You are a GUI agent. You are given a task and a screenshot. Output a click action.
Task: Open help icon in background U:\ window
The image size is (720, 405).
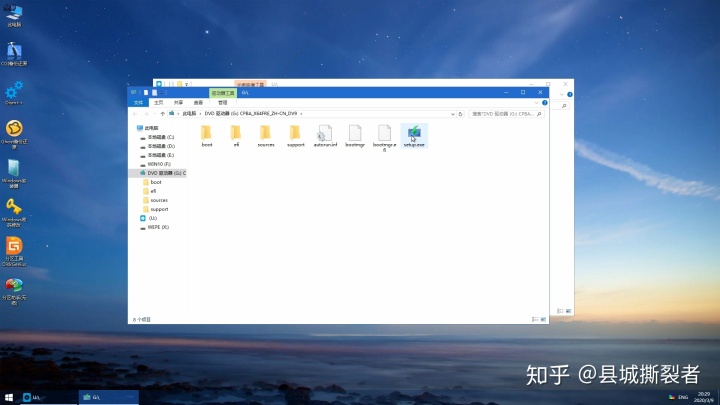click(570, 95)
